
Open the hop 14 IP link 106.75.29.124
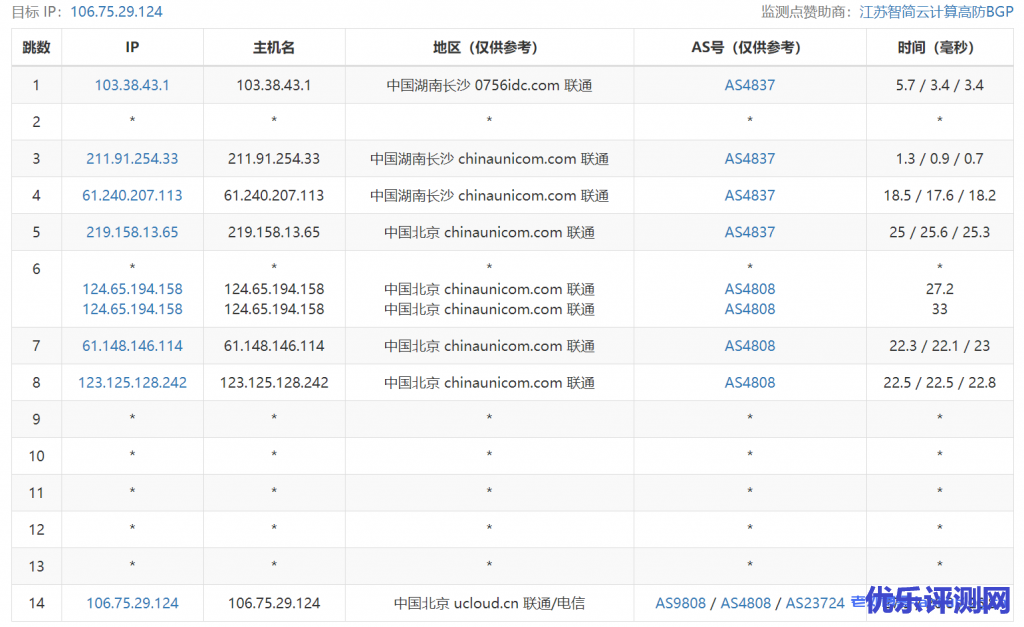[x=132, y=603]
